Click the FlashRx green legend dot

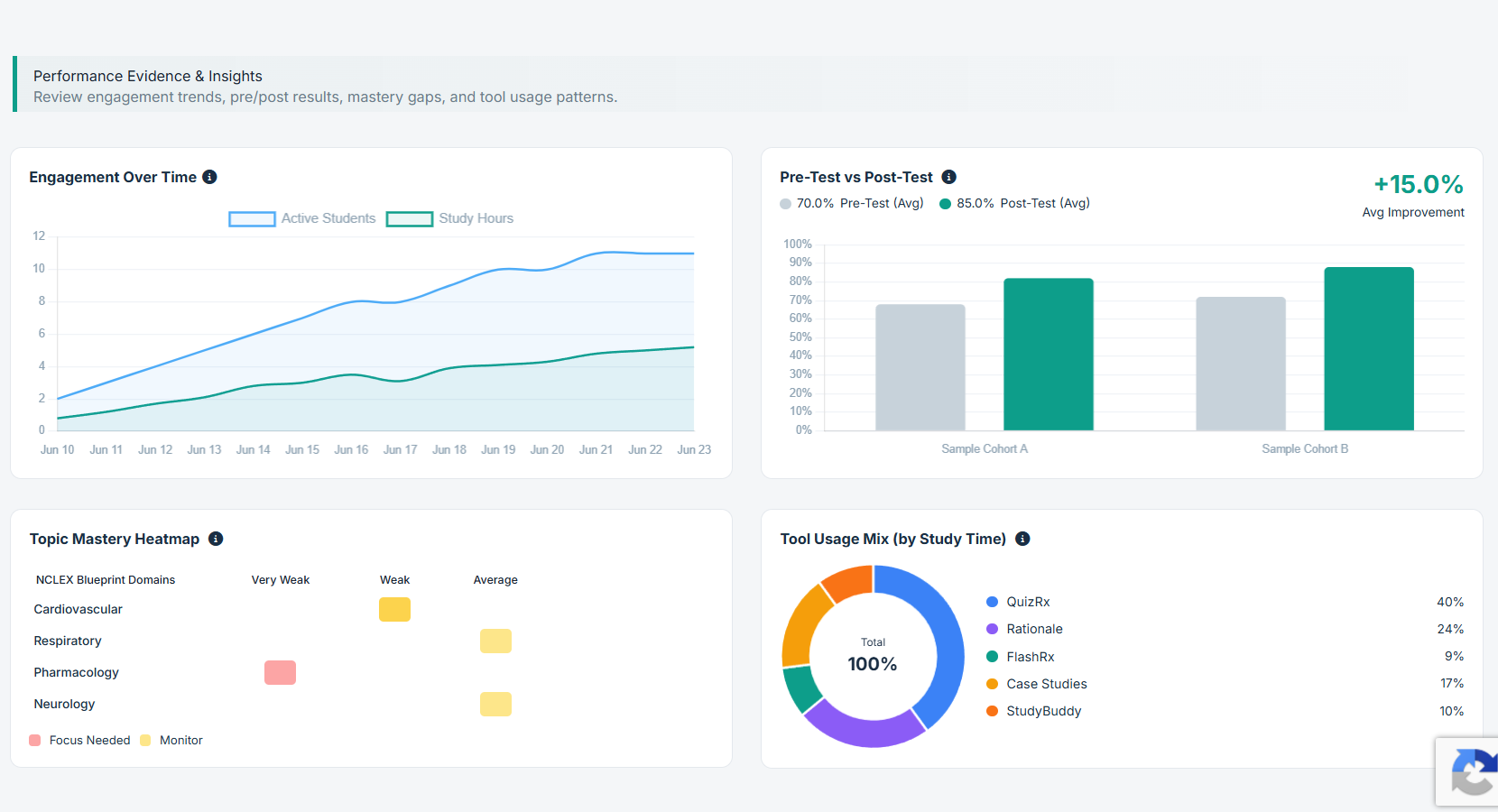992,657
